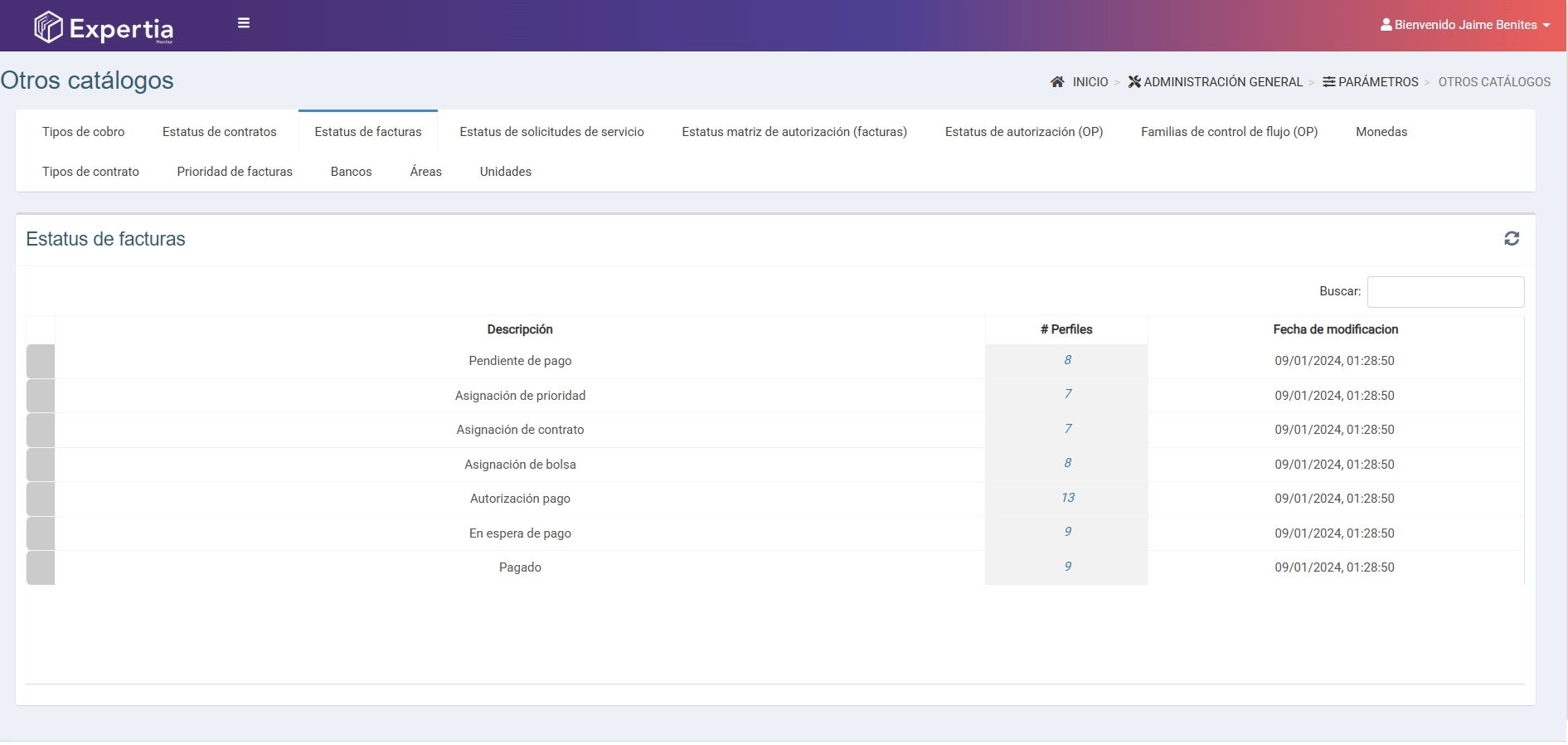
Task: Open Estatus de solicitudes de servicio tab
Action: pos(552,132)
